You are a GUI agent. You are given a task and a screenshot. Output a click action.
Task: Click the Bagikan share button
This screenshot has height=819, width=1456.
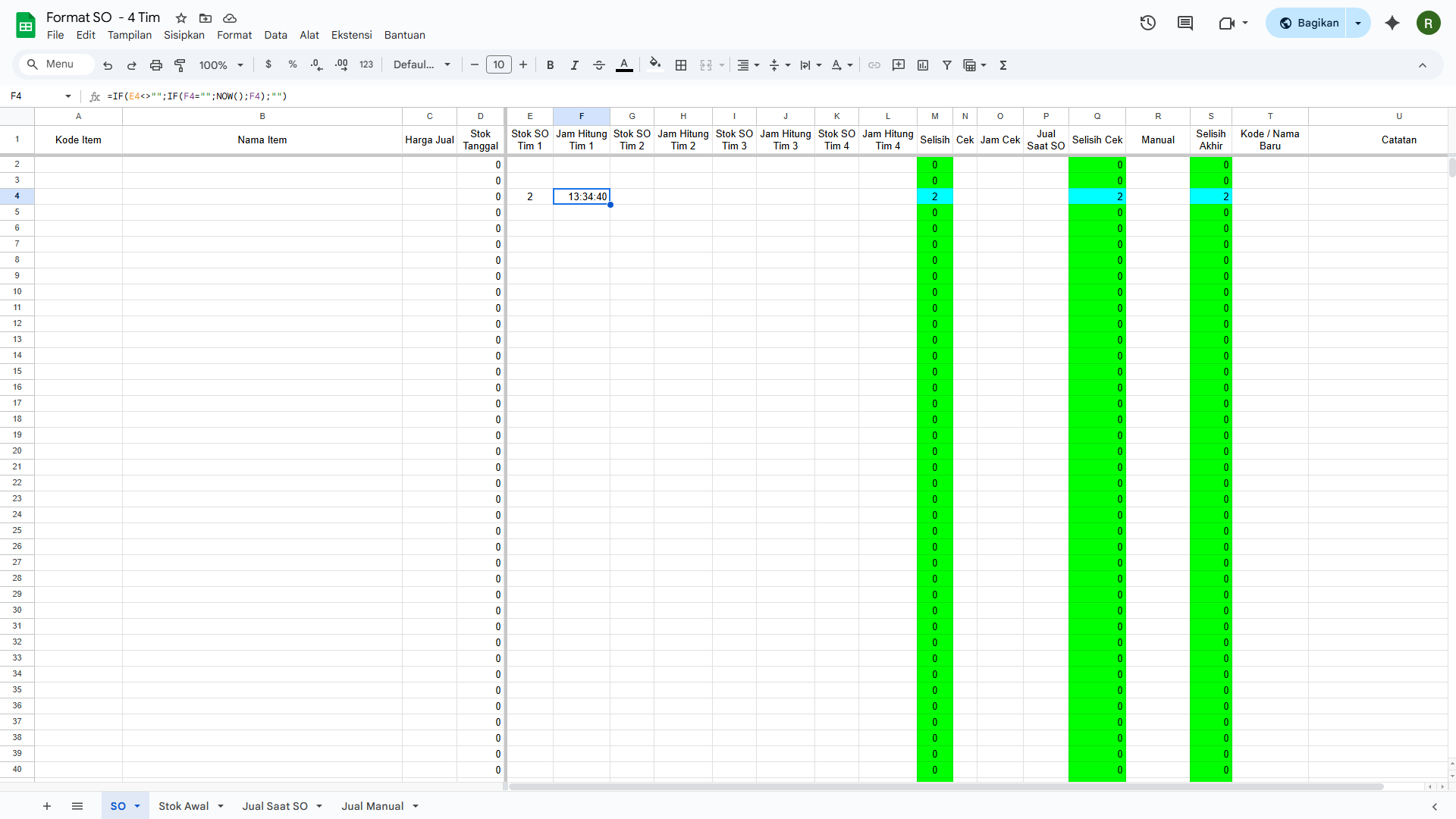coord(1309,23)
